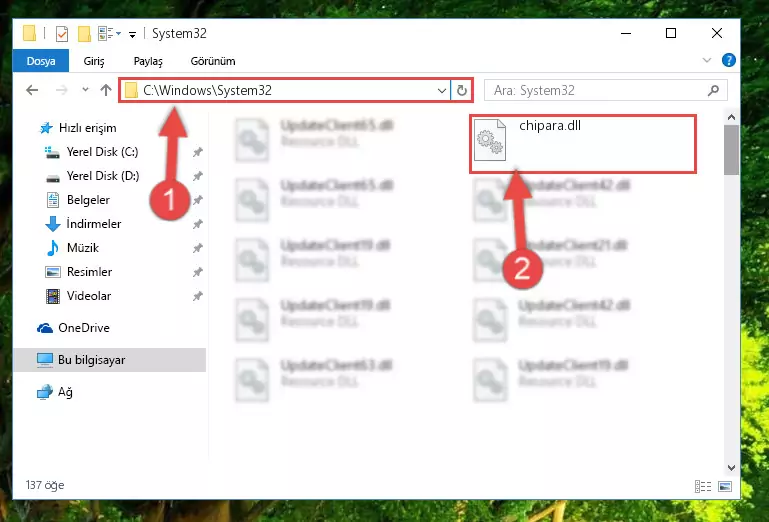Select the chipara.dll file icon
This screenshot has height=522, width=769.
[490, 140]
